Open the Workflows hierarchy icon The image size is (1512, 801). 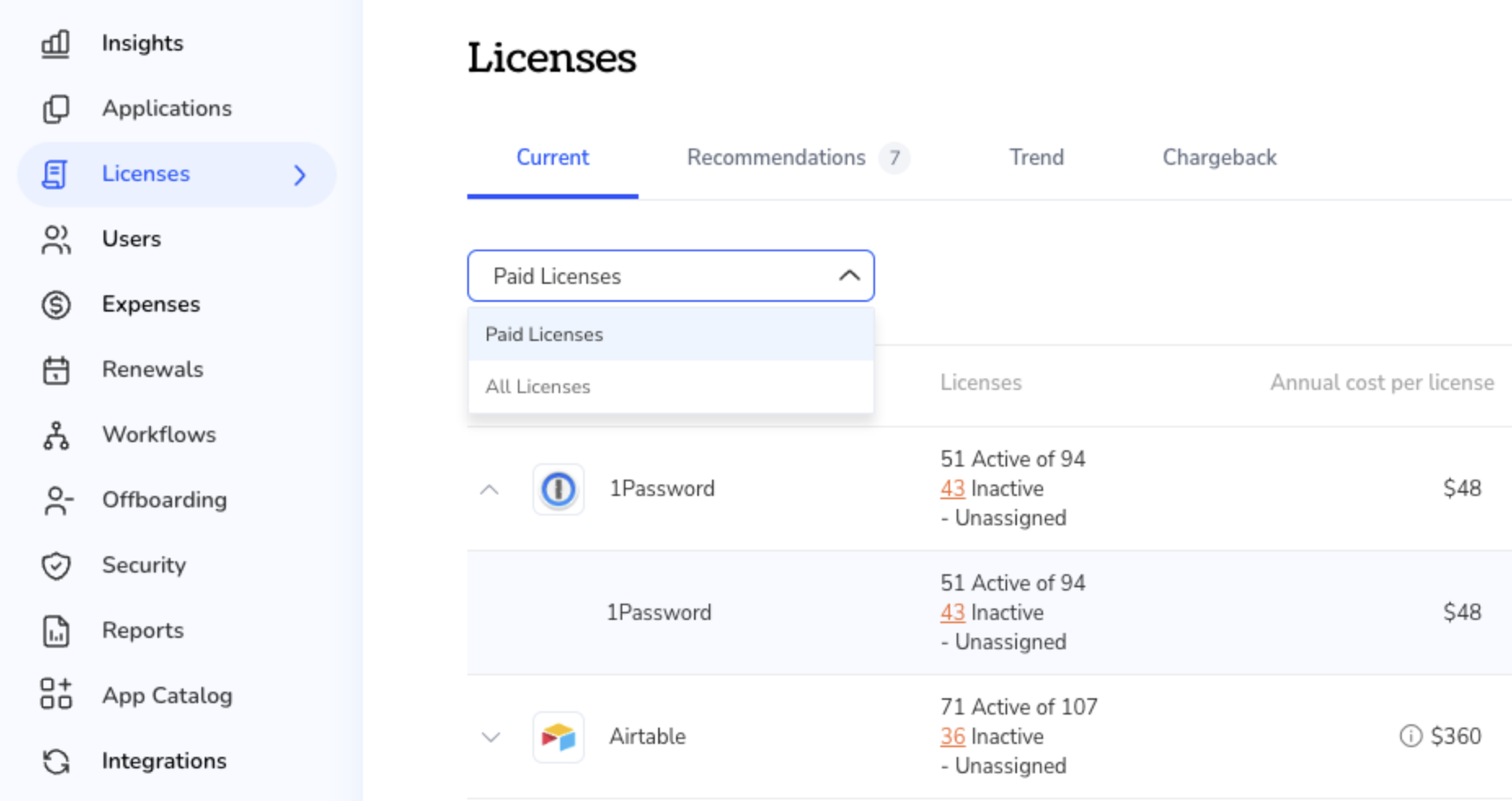pyautogui.click(x=55, y=436)
